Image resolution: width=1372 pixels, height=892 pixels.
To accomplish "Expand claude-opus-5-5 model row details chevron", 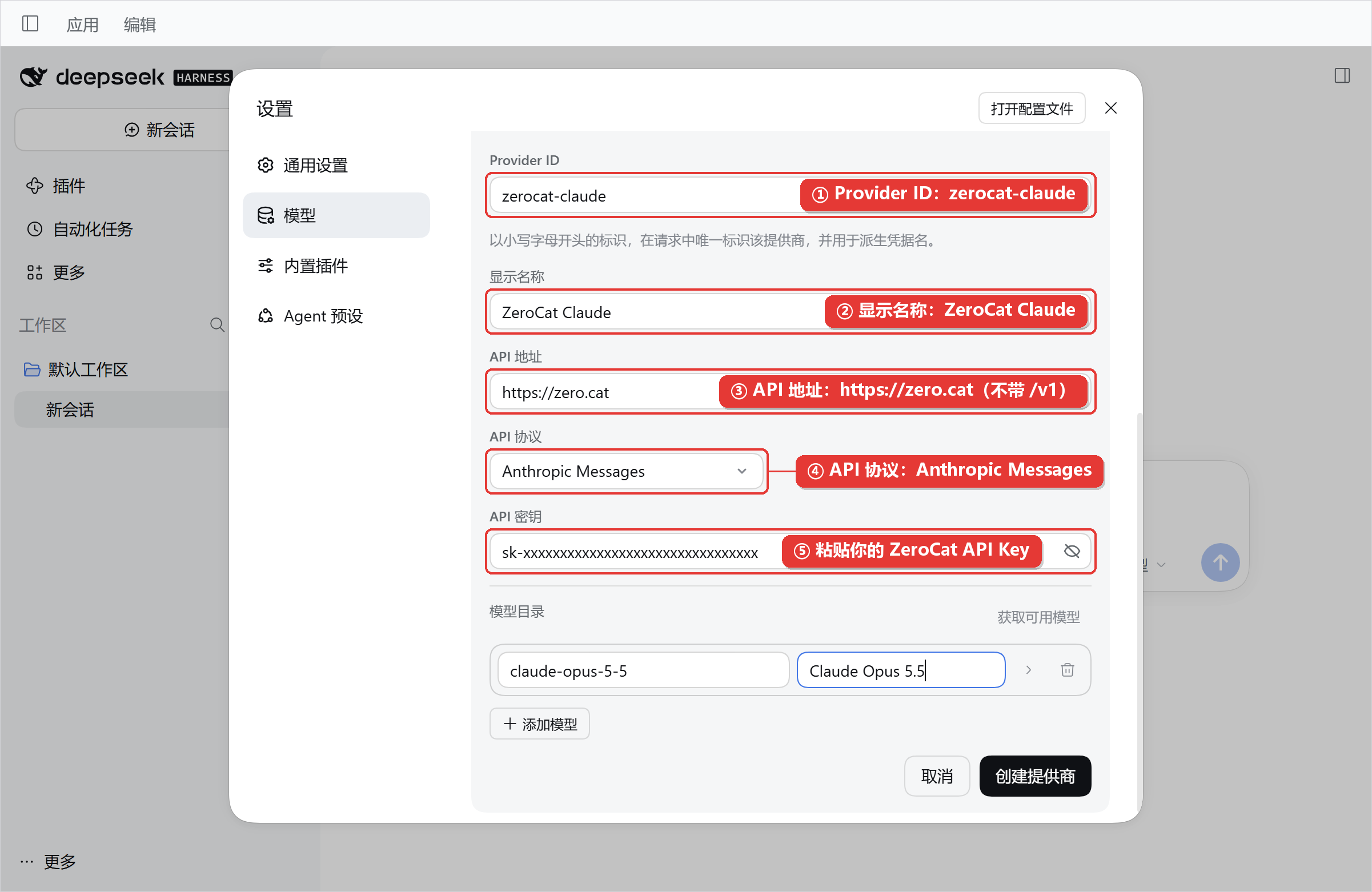I will click(x=1028, y=670).
